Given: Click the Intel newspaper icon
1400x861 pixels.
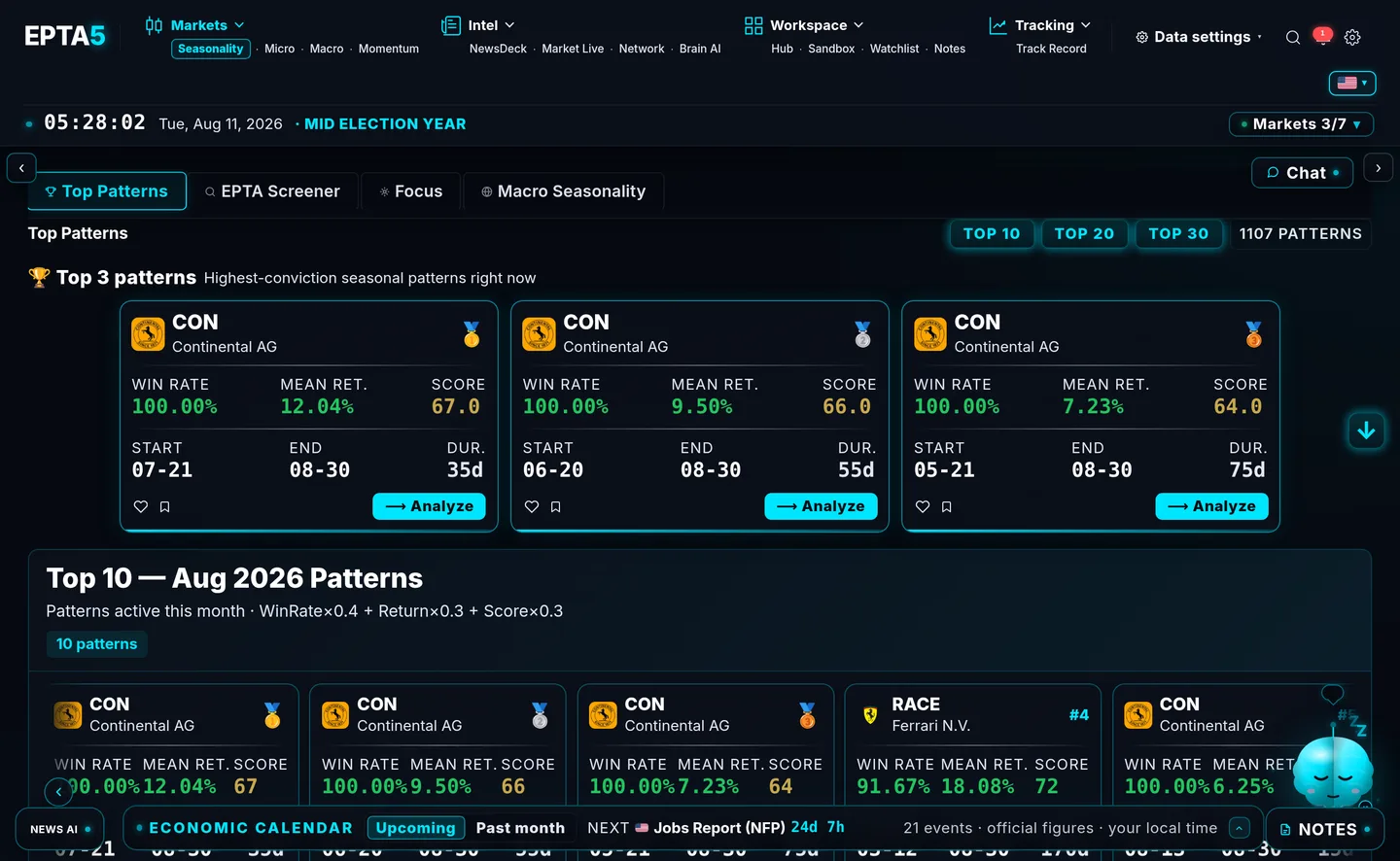Looking at the screenshot, I should coord(451,25).
